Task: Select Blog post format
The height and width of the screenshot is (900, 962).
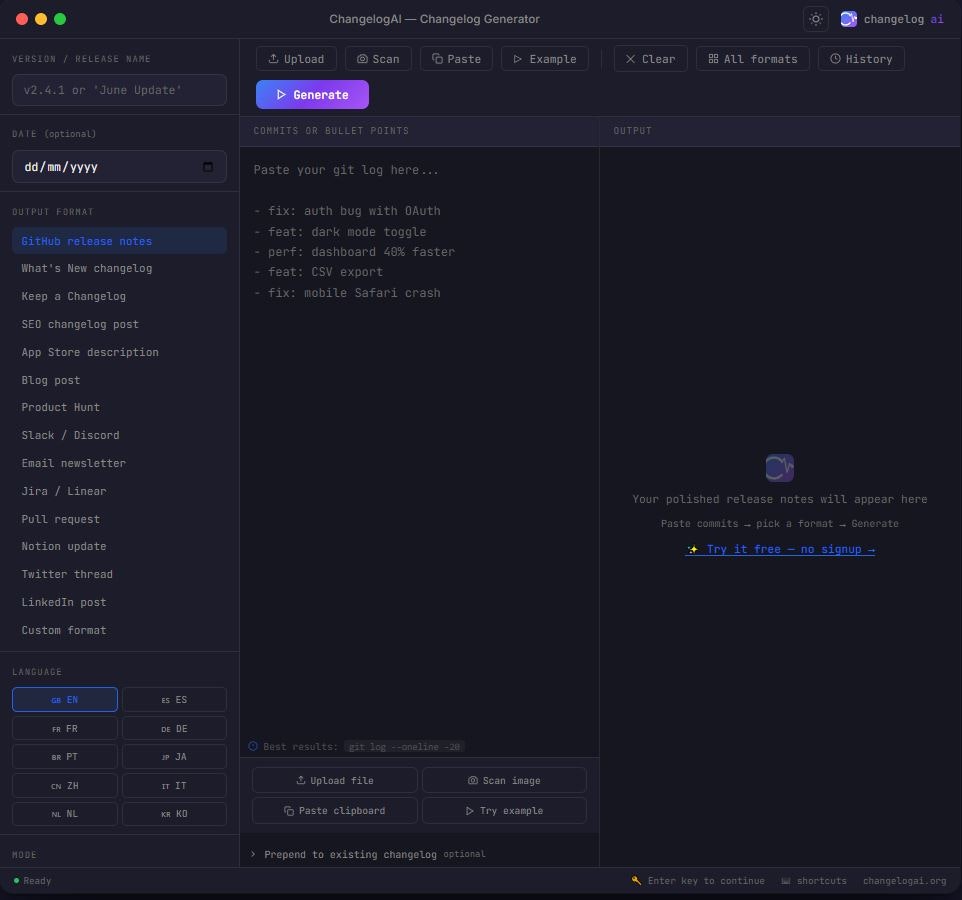Action: tap(119, 380)
